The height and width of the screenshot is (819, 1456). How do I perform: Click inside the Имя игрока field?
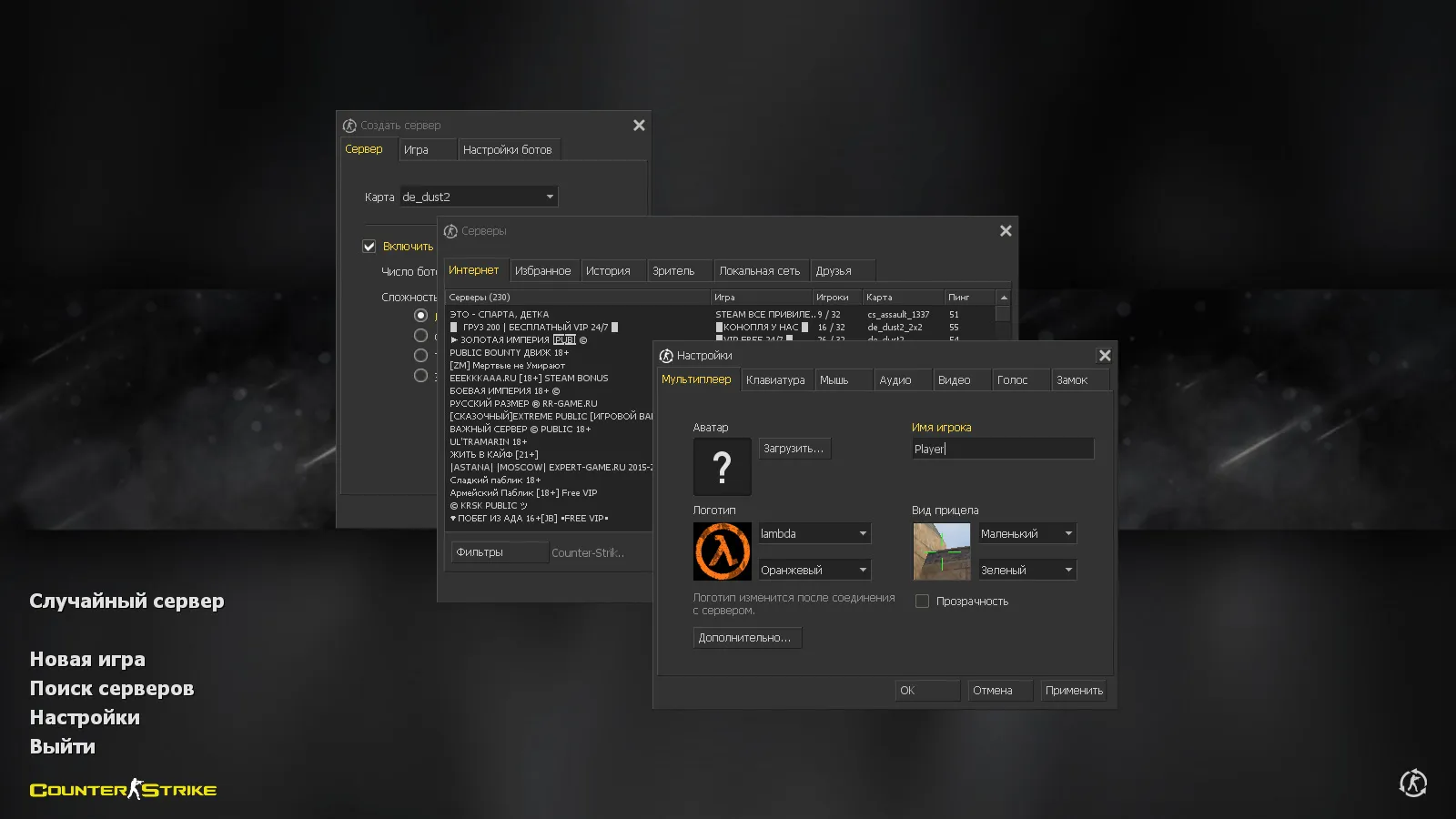[x=1001, y=448]
